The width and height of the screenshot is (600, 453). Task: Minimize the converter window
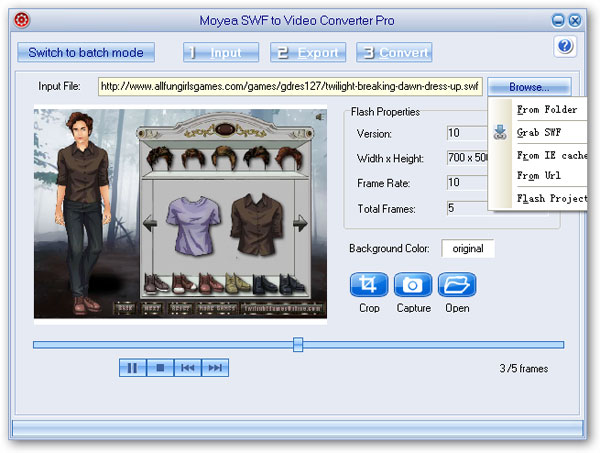[x=558, y=20]
